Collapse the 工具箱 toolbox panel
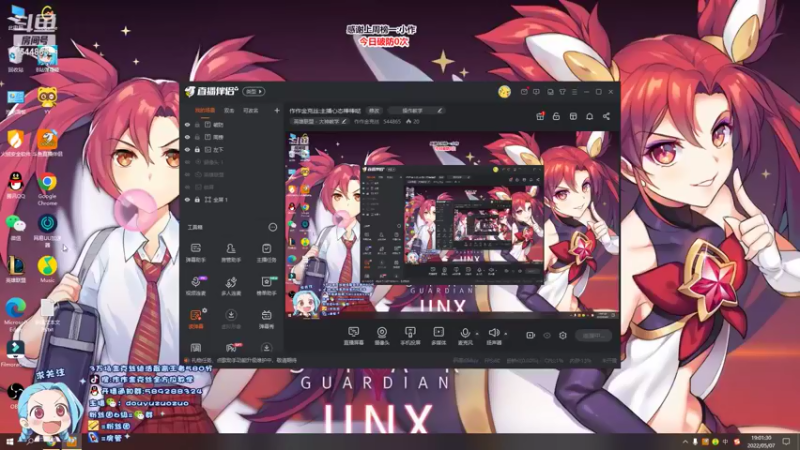The height and width of the screenshot is (450, 800). (x=272, y=227)
